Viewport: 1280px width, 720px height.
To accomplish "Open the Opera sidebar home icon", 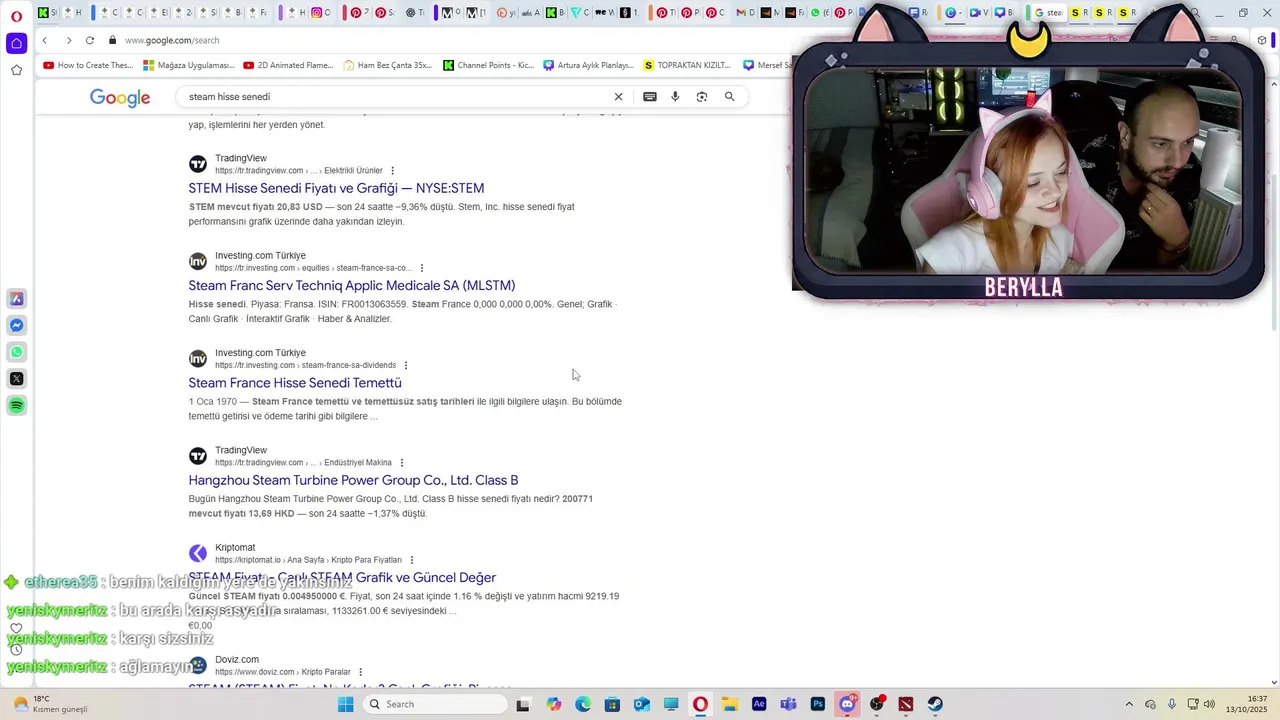I will pyautogui.click(x=16, y=43).
